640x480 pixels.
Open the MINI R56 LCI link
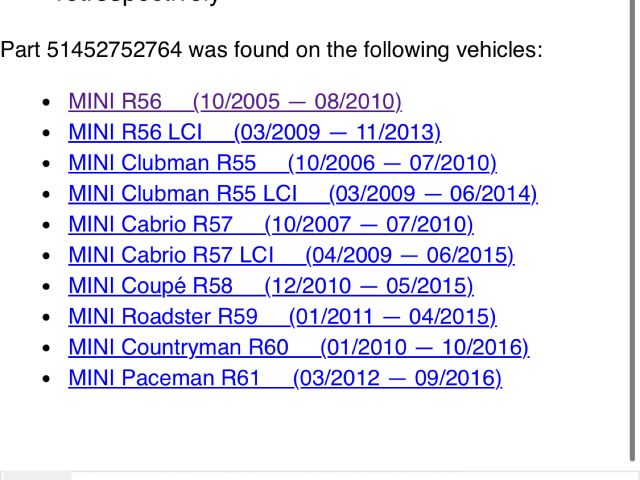tap(135, 133)
